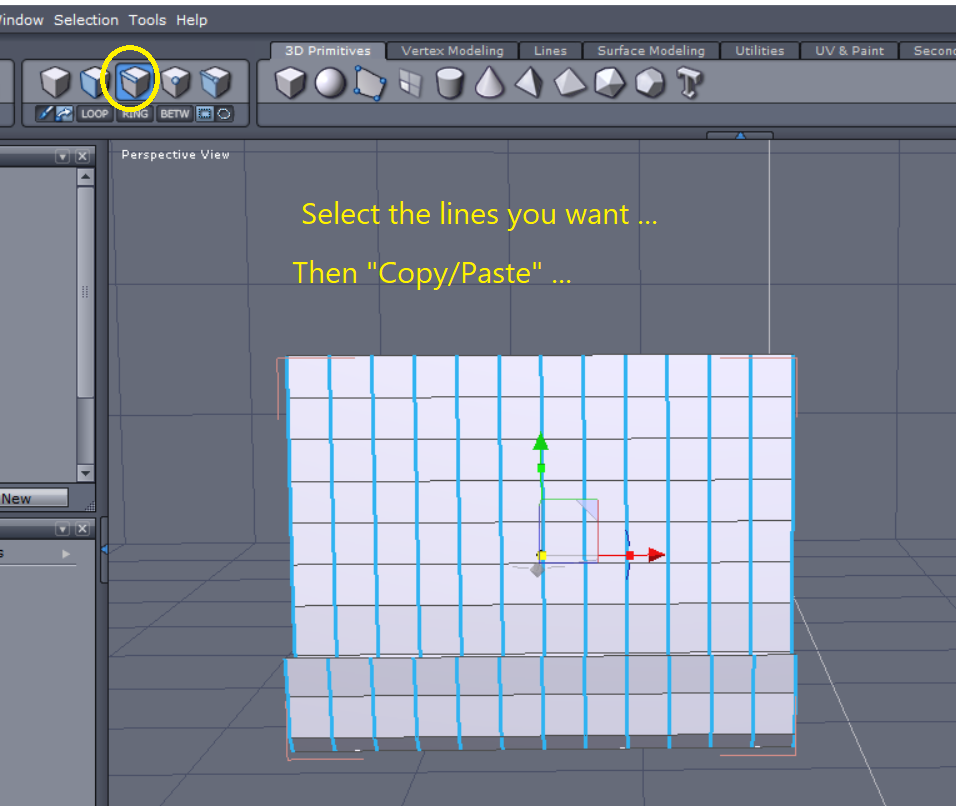Click the red X-axis translate arrow

656,555
